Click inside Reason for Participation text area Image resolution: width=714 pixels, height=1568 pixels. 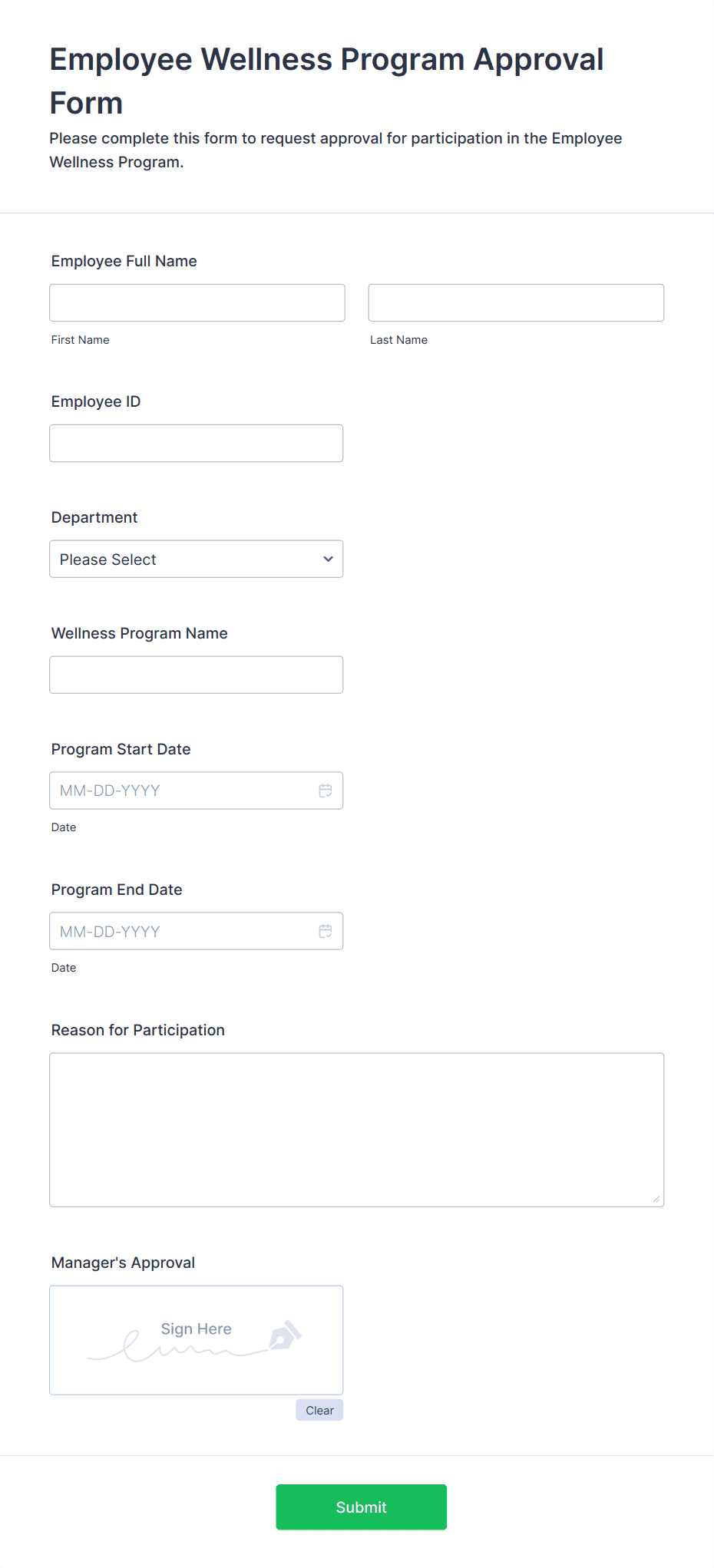point(356,1129)
